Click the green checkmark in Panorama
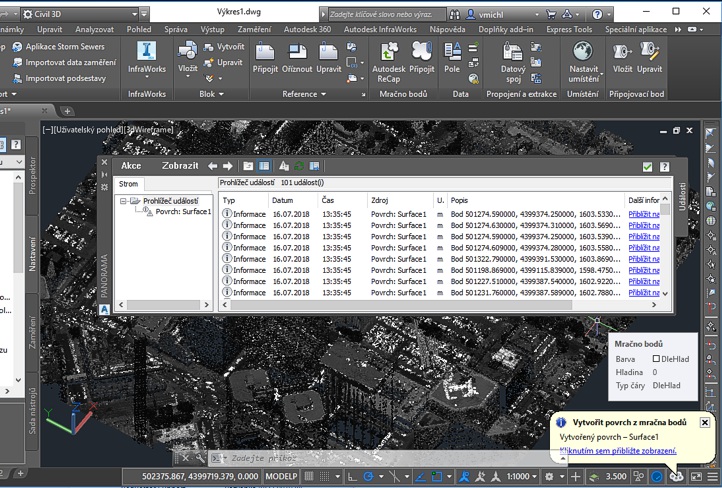 647,167
